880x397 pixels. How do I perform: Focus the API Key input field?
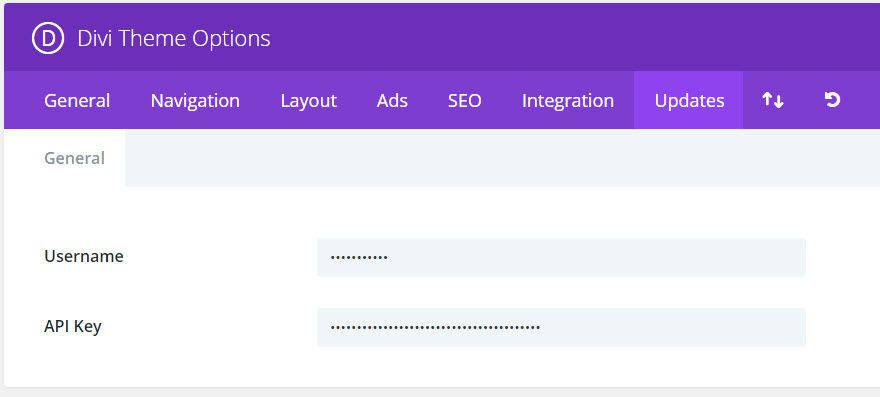click(561, 327)
